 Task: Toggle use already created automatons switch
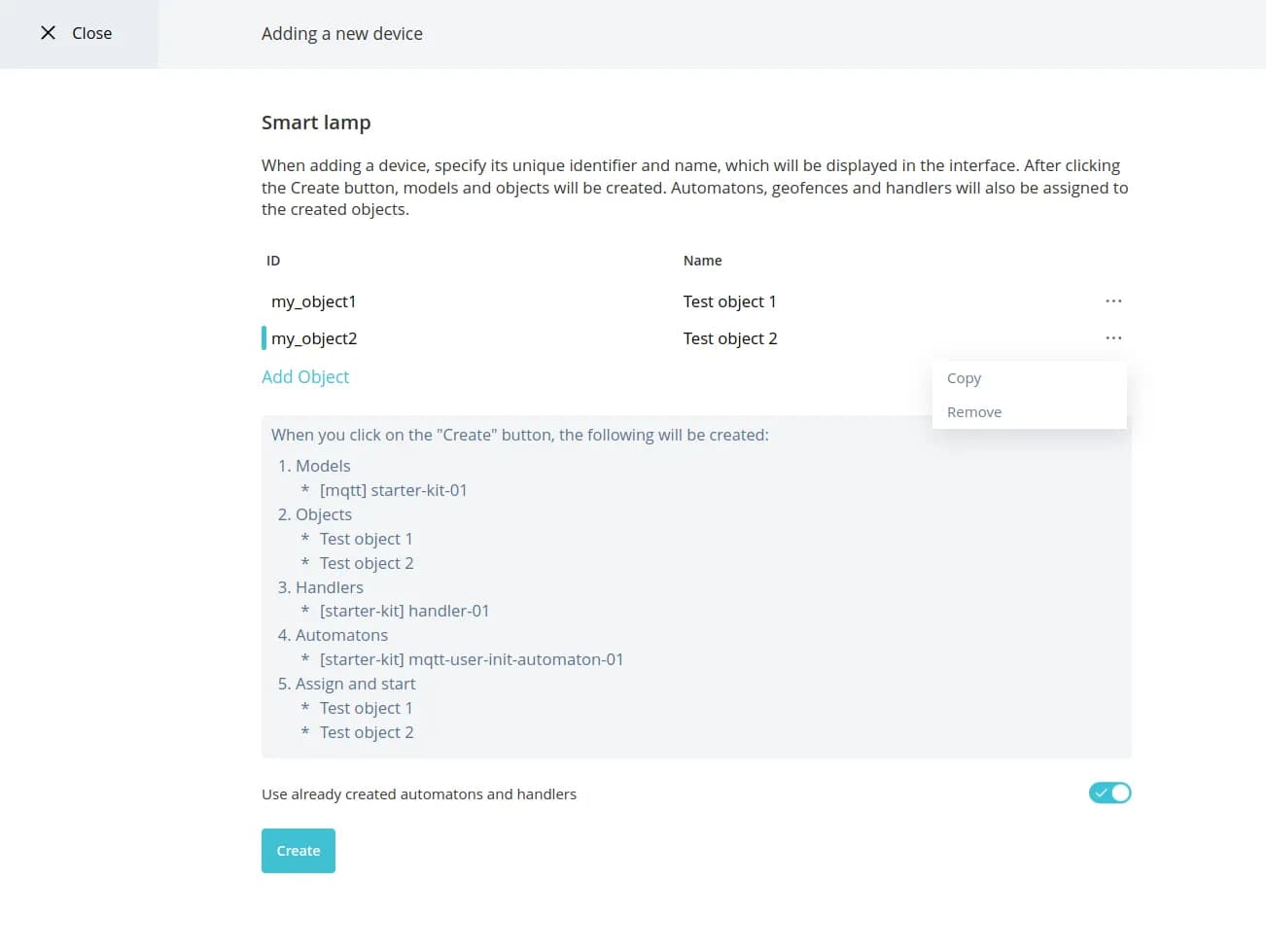click(x=1109, y=793)
